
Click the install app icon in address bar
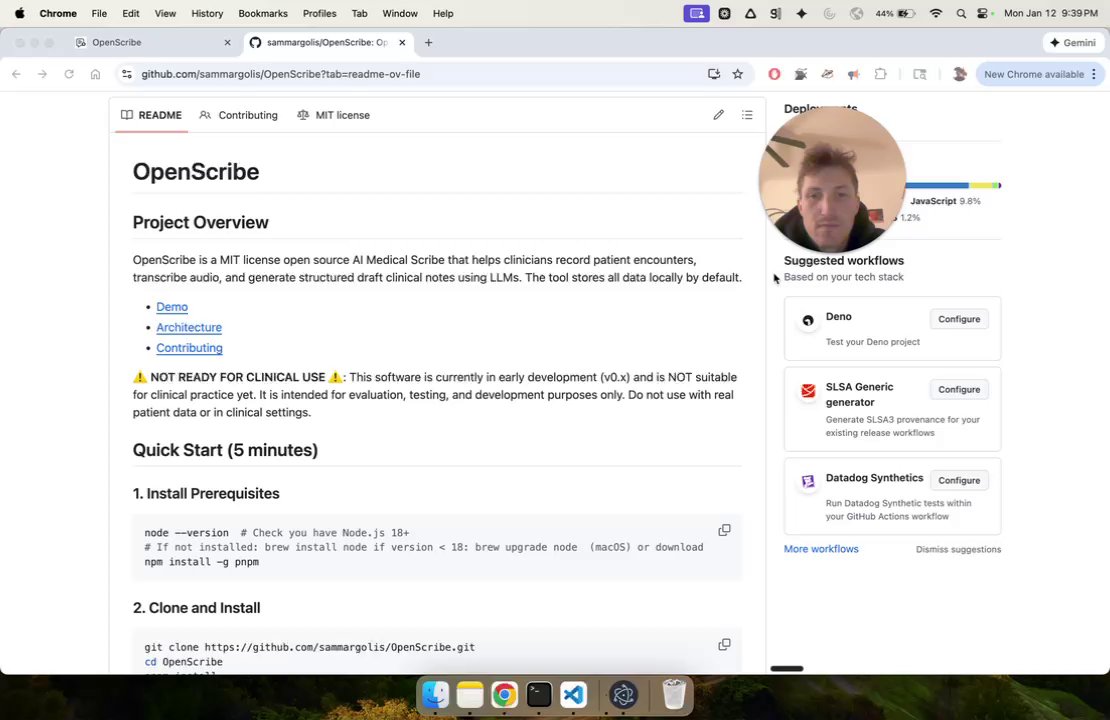point(714,74)
